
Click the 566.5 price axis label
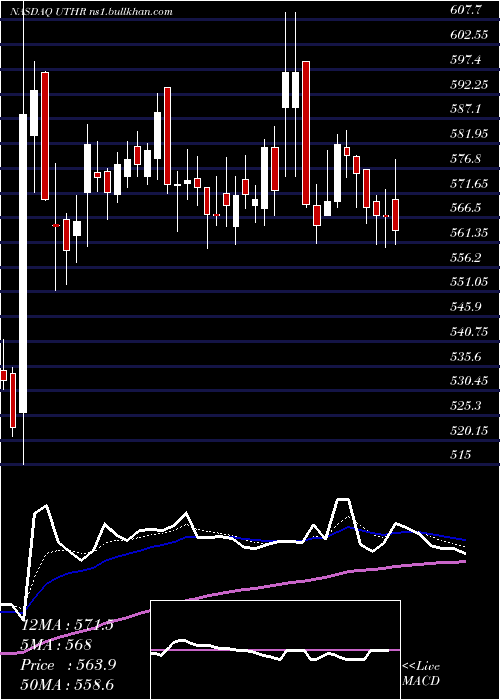[466, 208]
